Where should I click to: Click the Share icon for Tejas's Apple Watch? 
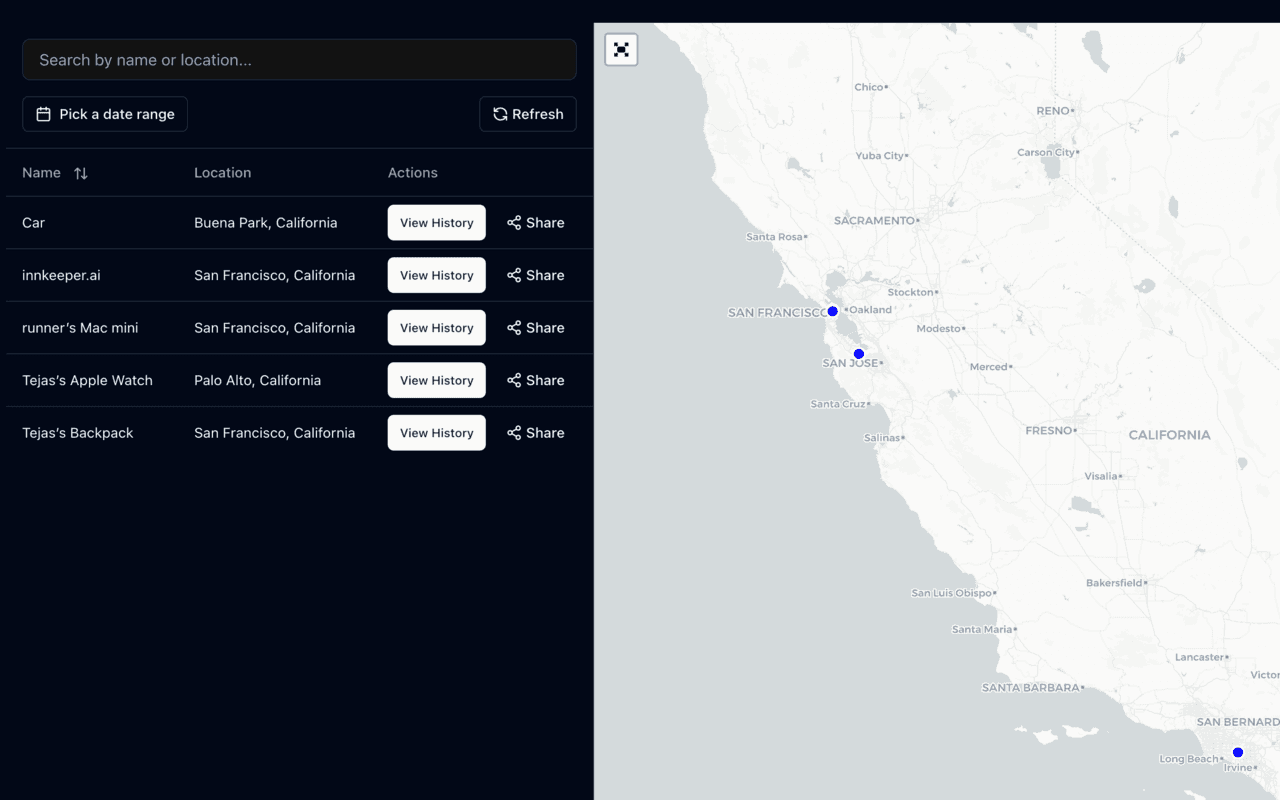tap(514, 380)
